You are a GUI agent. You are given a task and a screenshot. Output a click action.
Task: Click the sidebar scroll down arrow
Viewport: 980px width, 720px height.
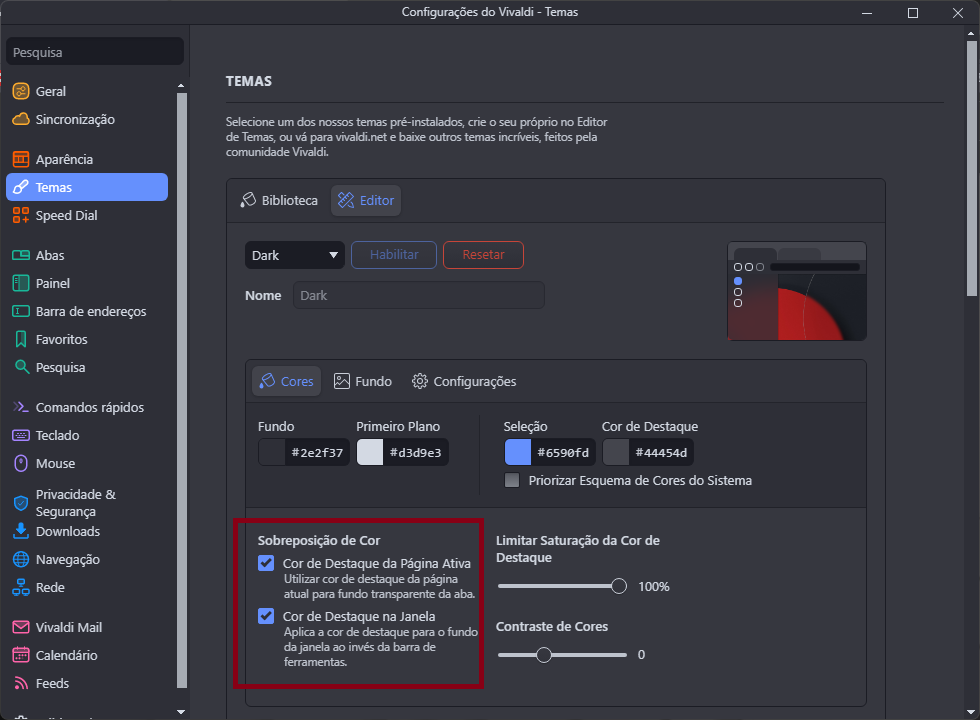pyautogui.click(x=181, y=712)
